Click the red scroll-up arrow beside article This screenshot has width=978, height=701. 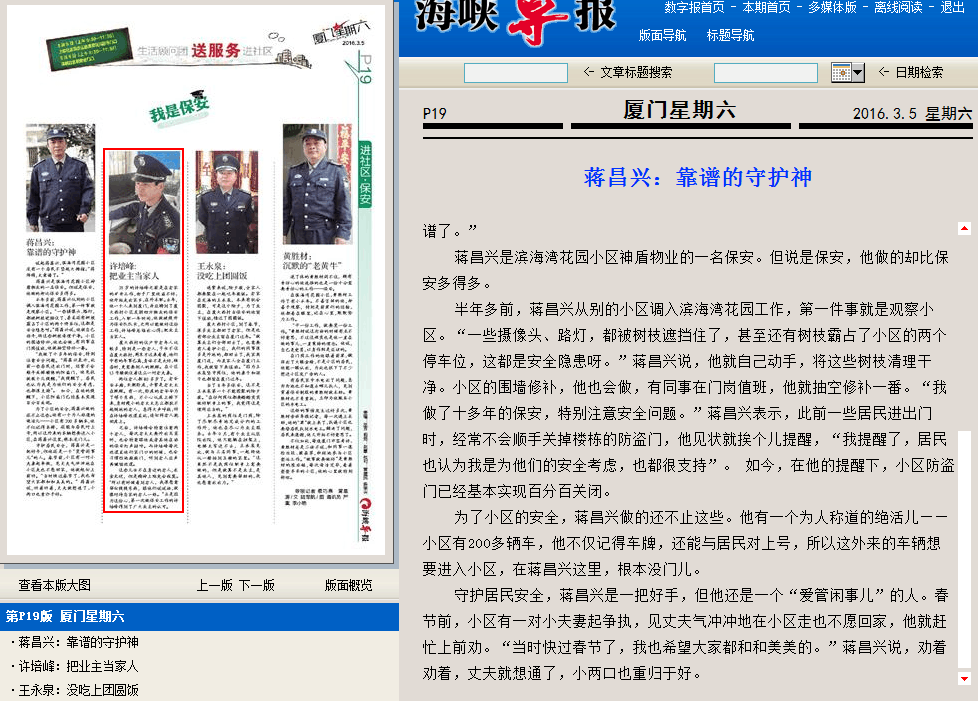pyautogui.click(x=964, y=228)
